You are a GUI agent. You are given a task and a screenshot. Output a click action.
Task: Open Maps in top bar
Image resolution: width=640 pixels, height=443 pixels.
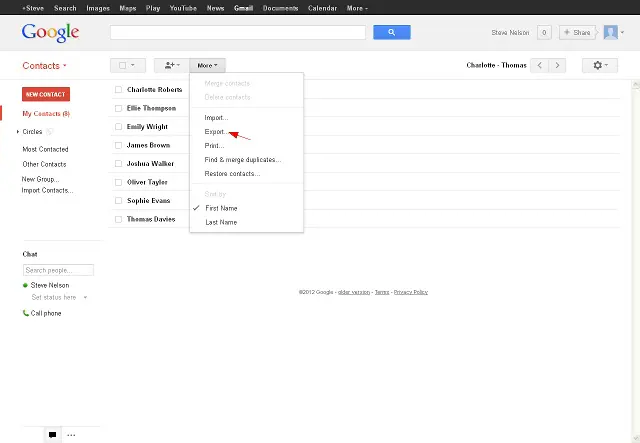pos(128,8)
